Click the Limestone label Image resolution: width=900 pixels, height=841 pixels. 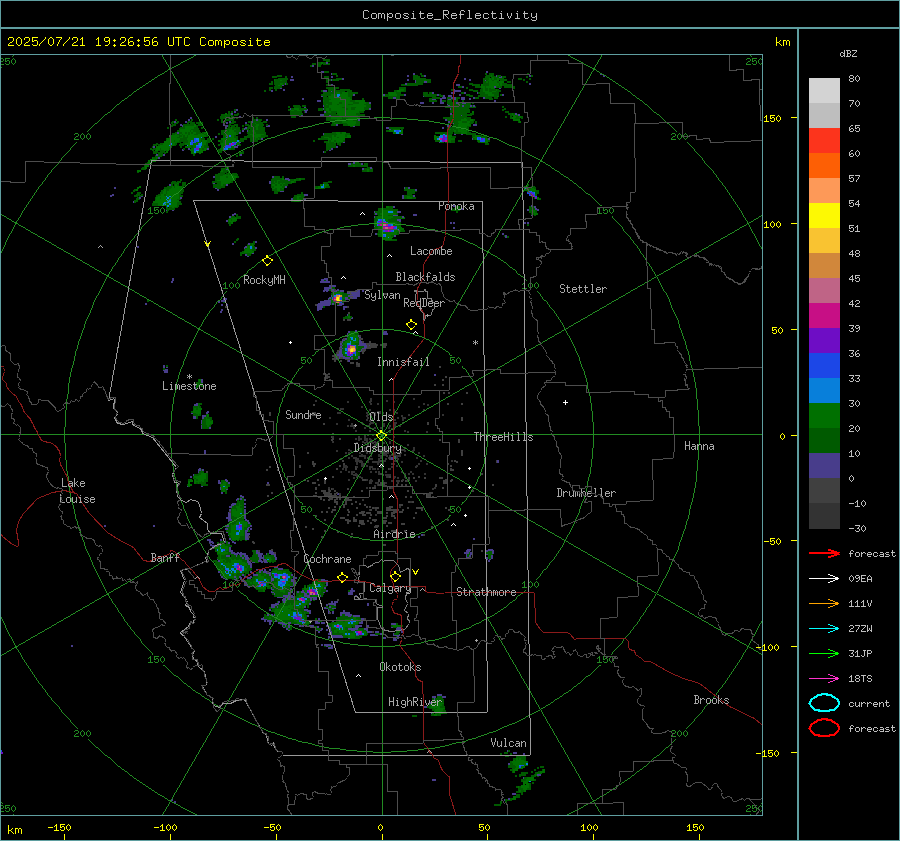(x=189, y=386)
